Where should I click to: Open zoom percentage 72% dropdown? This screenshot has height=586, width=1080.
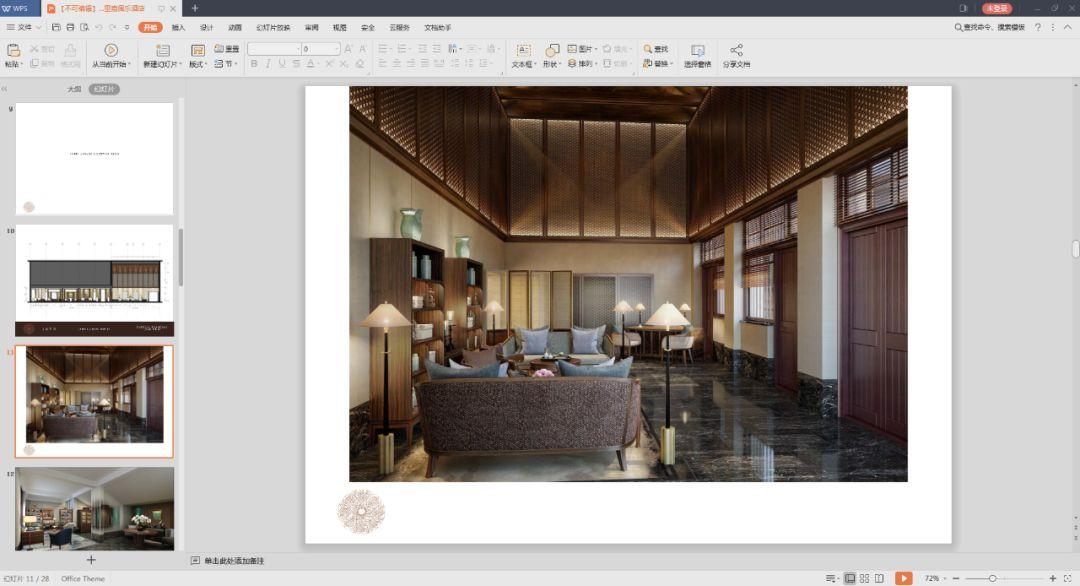coord(935,578)
